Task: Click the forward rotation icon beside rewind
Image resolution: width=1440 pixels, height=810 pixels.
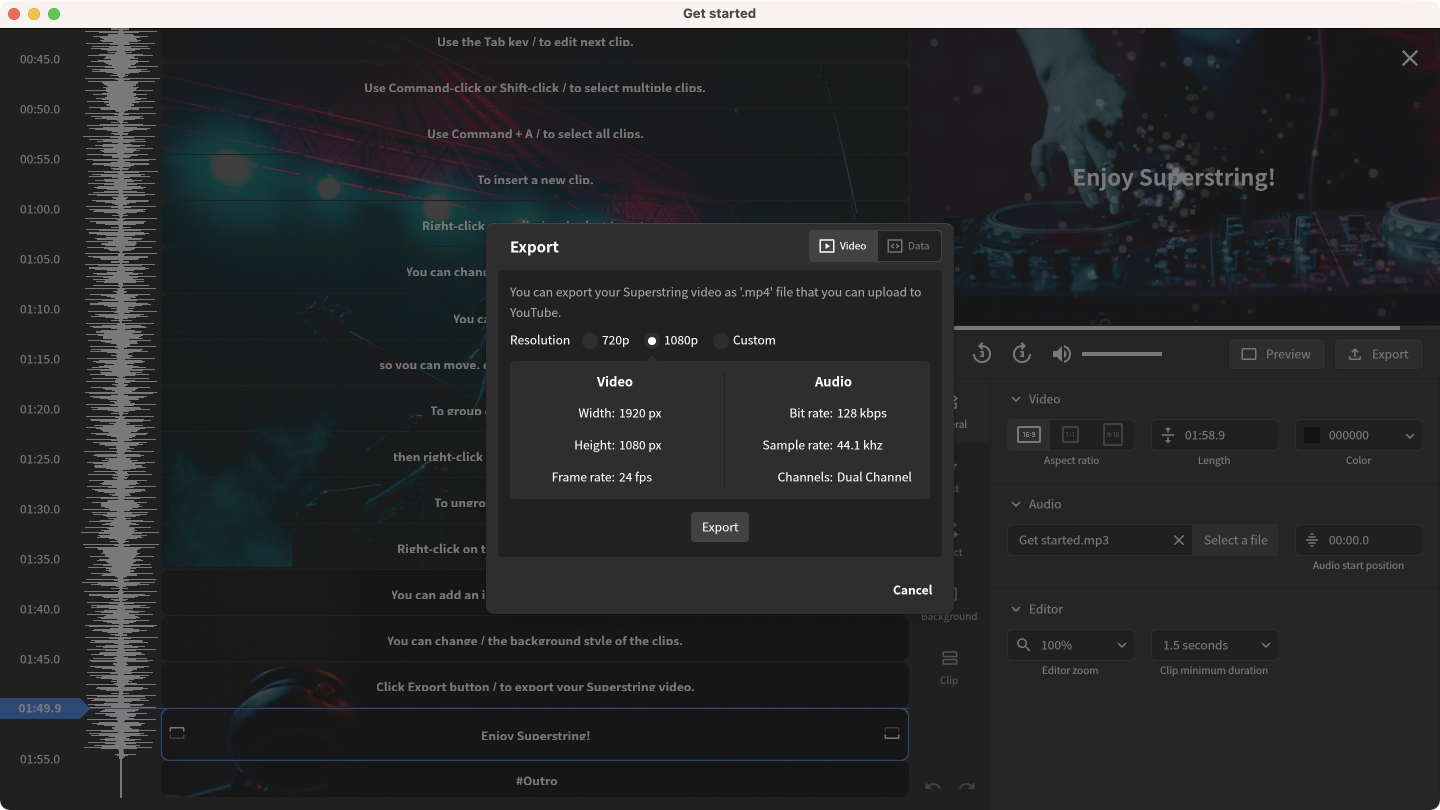Action: (x=1021, y=353)
